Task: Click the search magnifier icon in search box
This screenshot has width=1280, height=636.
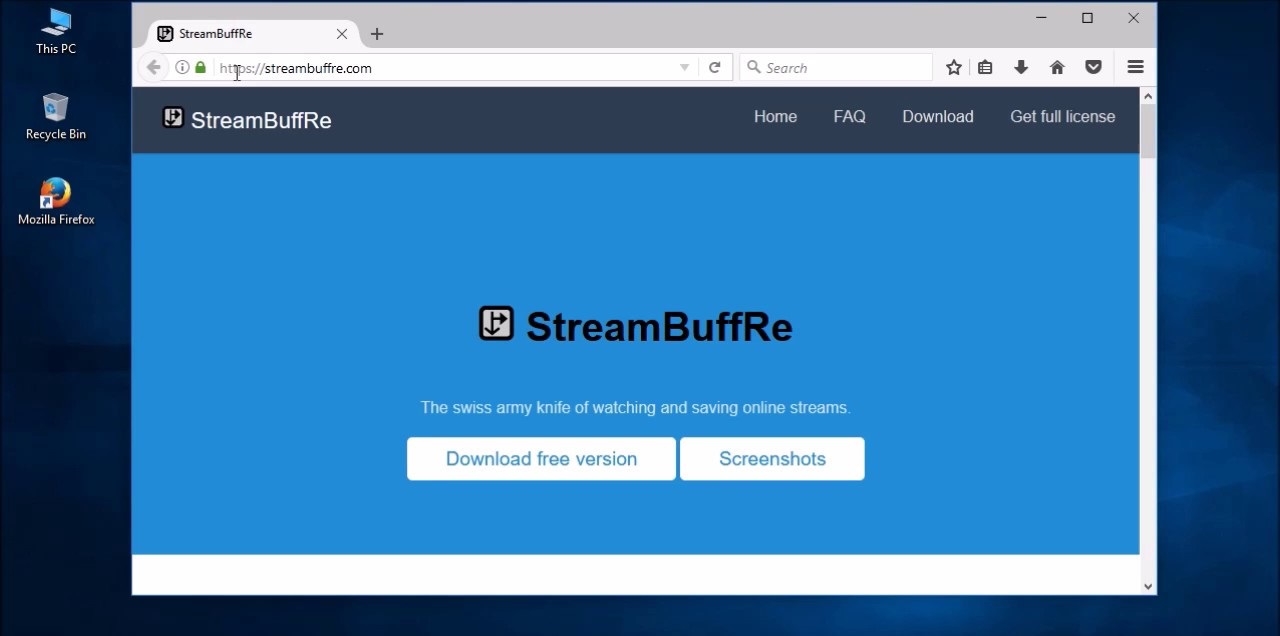Action: [x=754, y=68]
